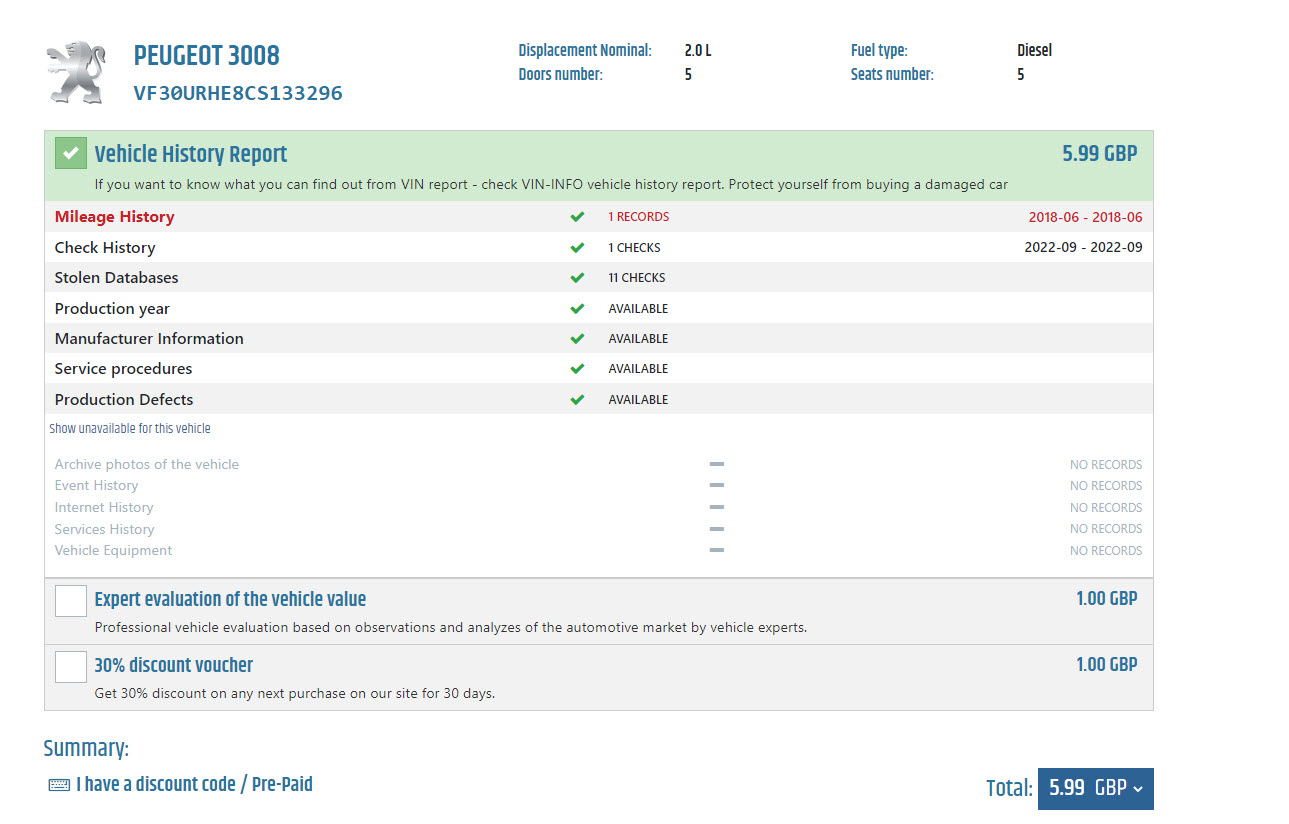Click green checkmark in Stolen Databases row

pyautogui.click(x=577, y=278)
